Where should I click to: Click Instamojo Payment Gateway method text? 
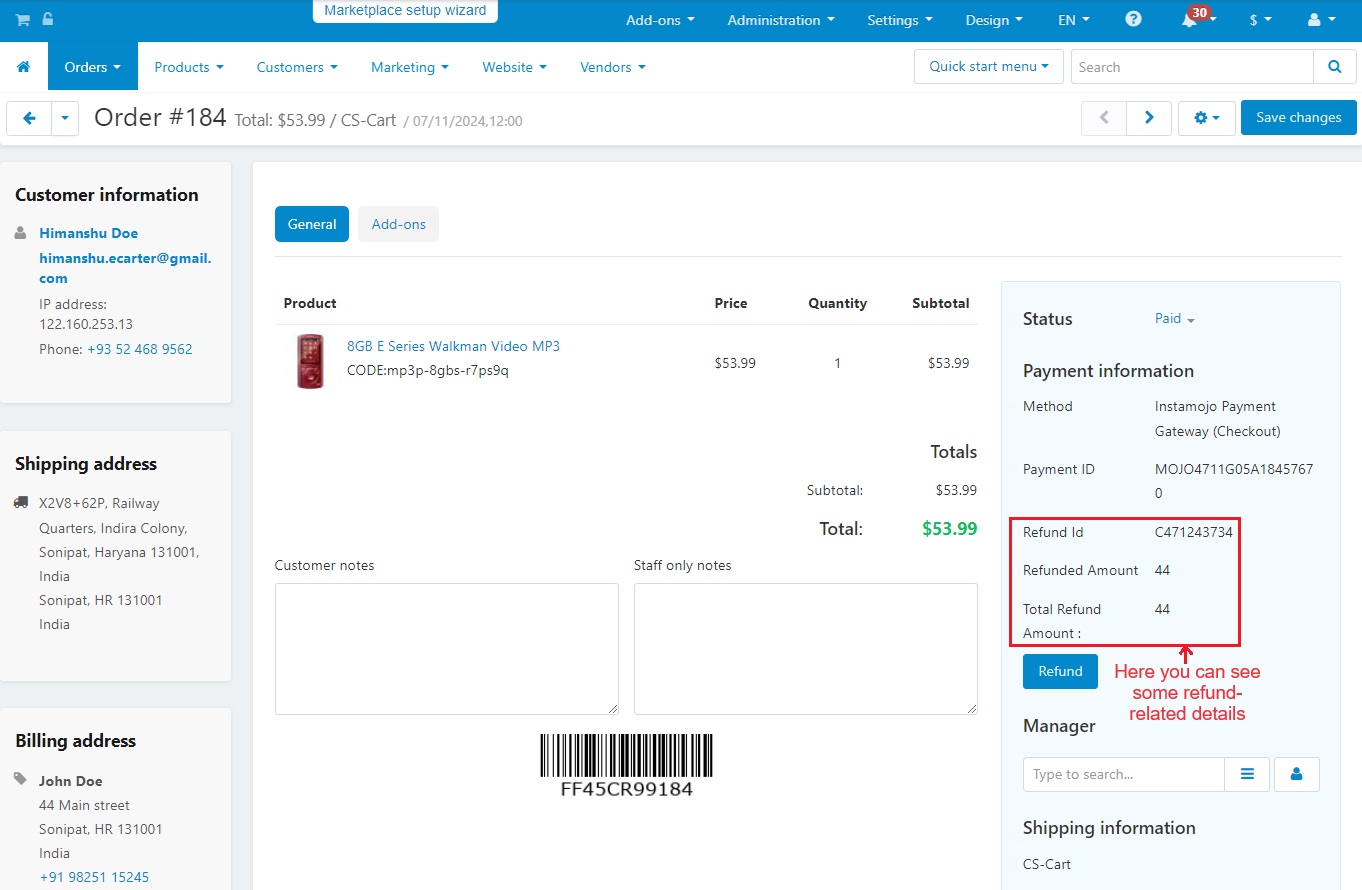[x=1218, y=419]
